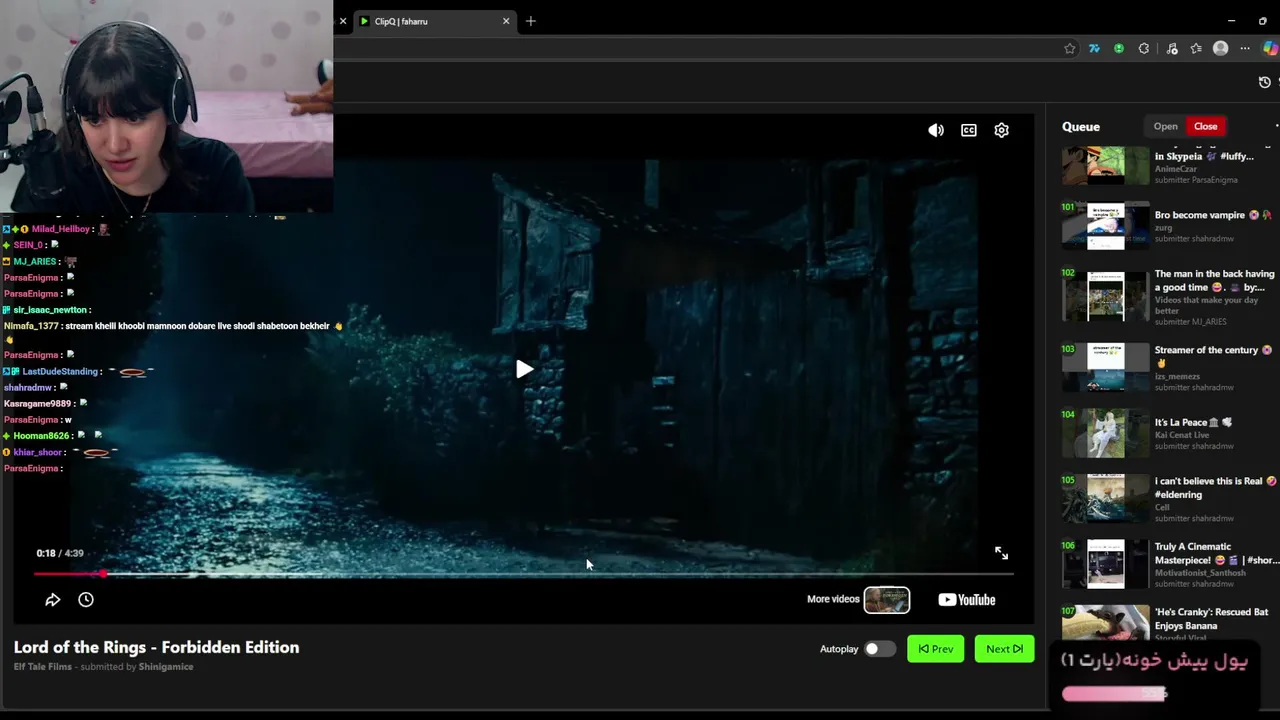
Task: Open the browser three-dot menu
Action: pos(1245,48)
